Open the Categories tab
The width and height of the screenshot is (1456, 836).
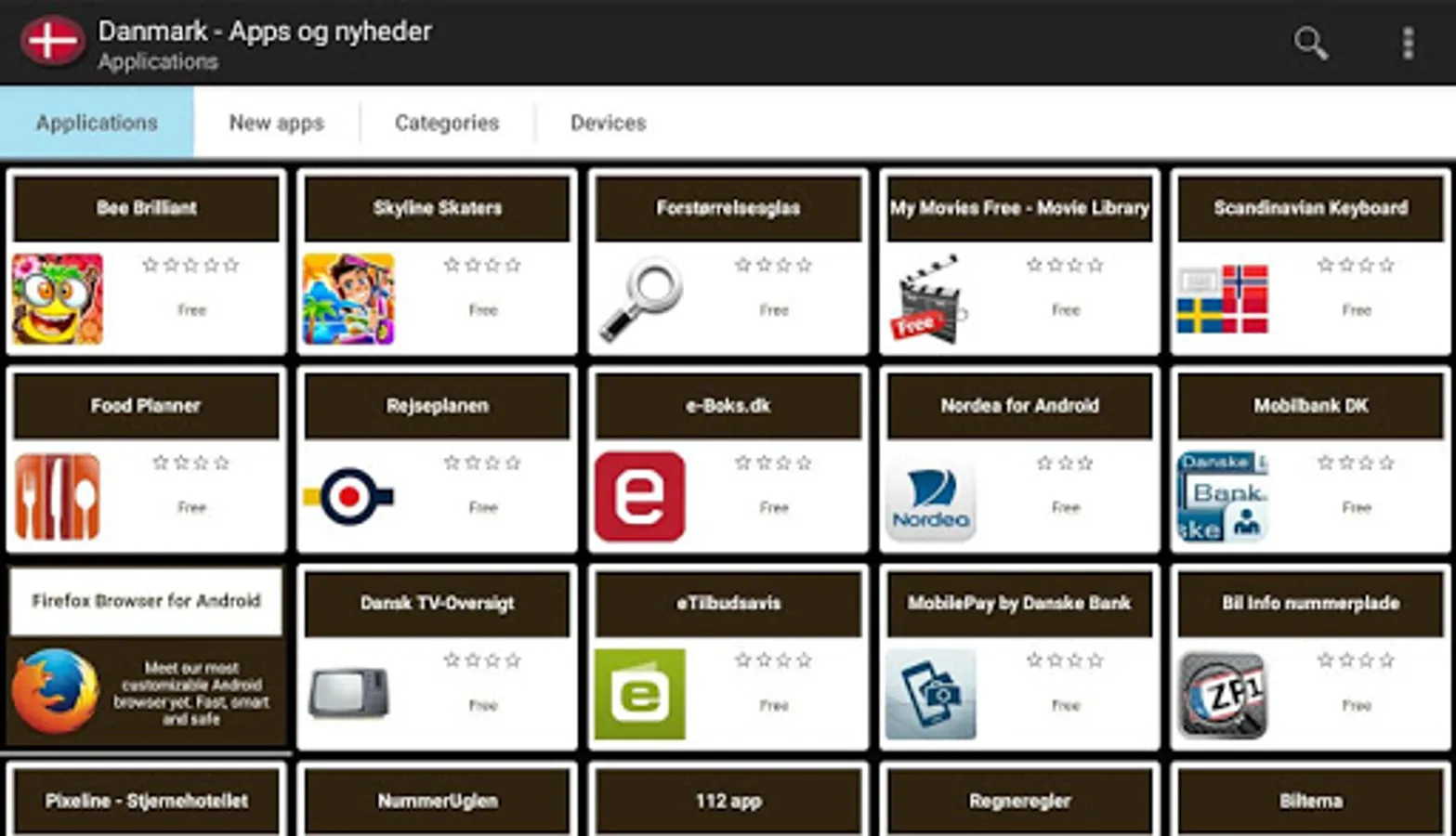(447, 123)
